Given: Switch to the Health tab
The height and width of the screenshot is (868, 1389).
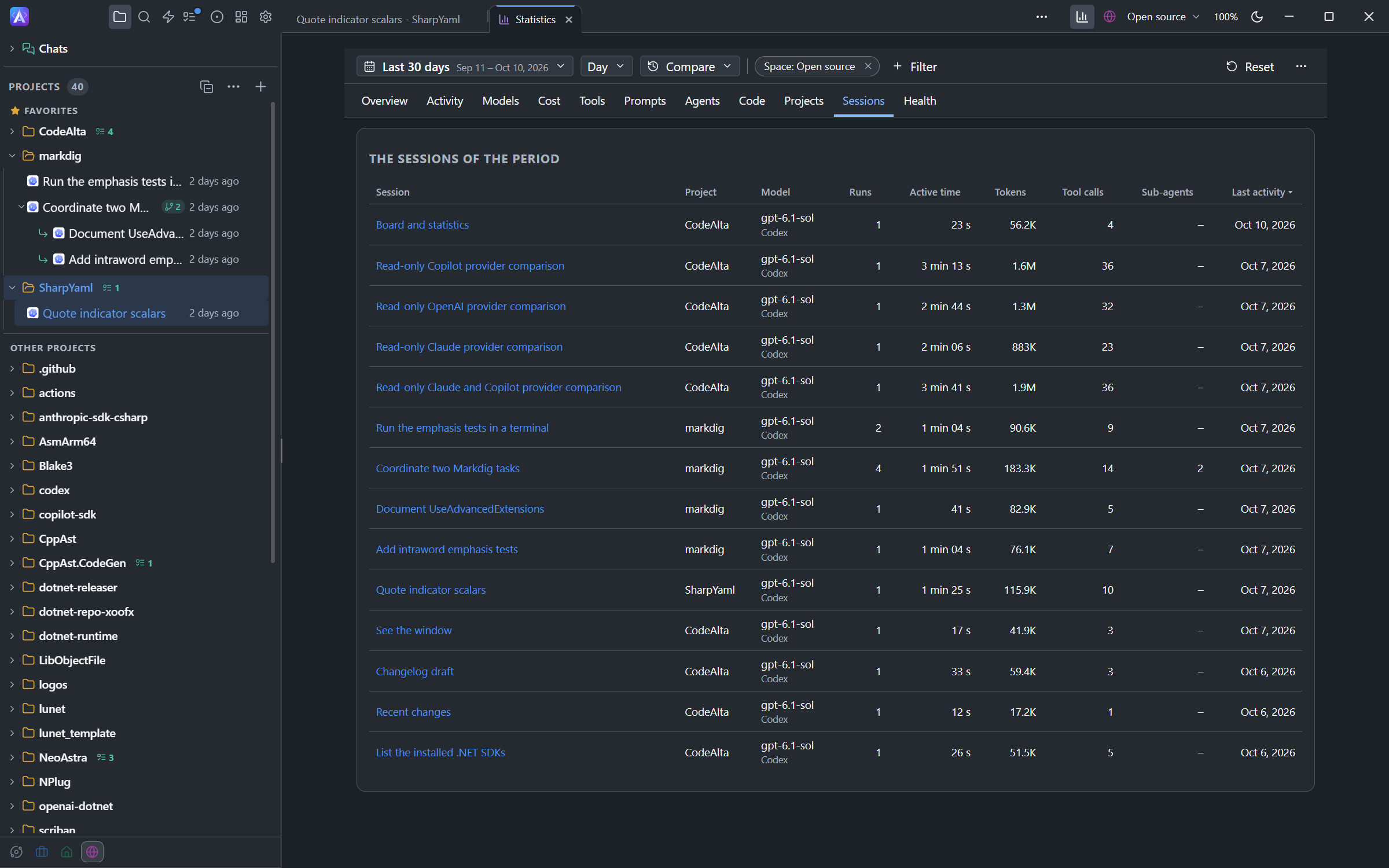Looking at the screenshot, I should 920,101.
